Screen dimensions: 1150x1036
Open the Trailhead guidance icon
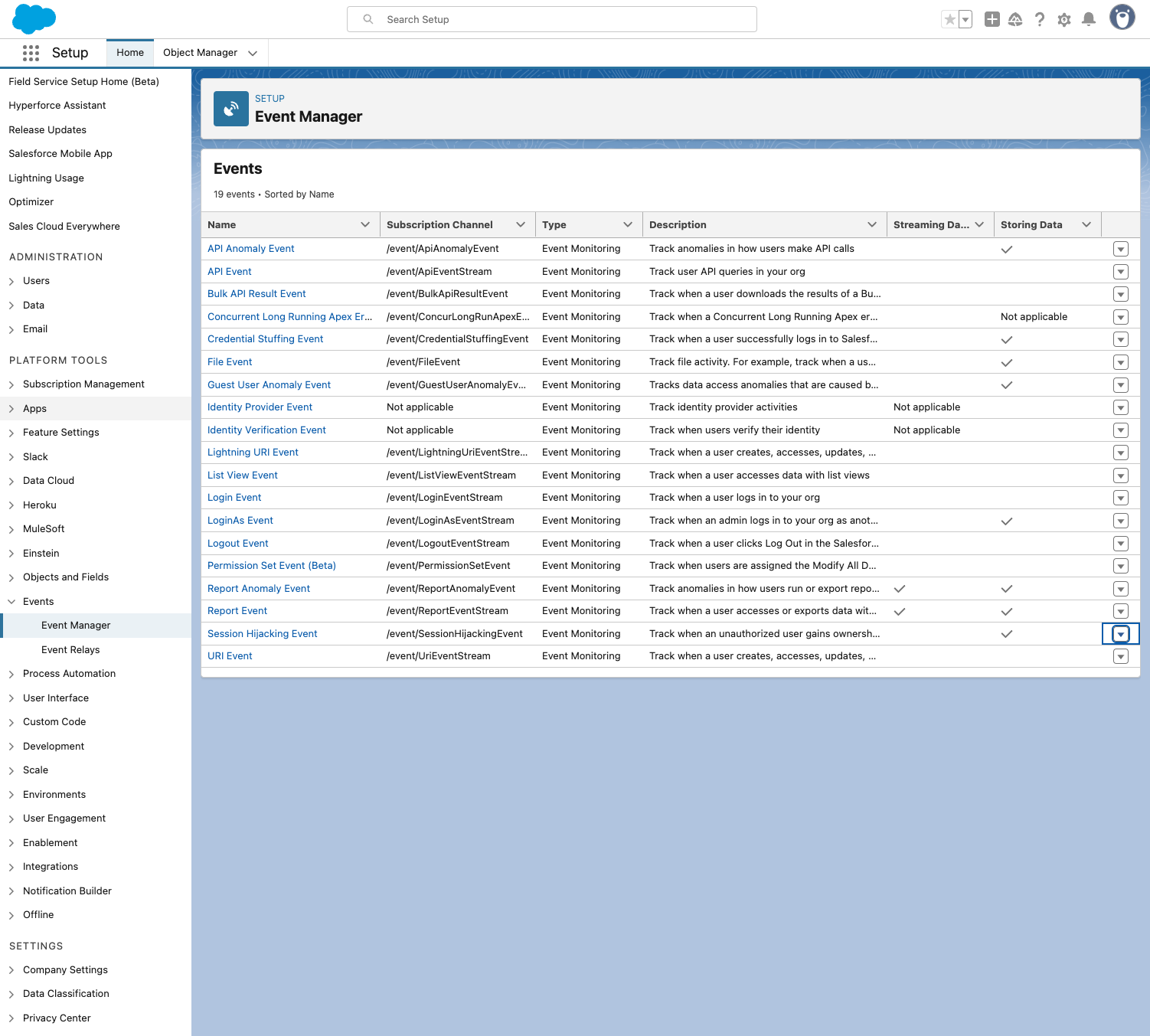coord(1015,20)
